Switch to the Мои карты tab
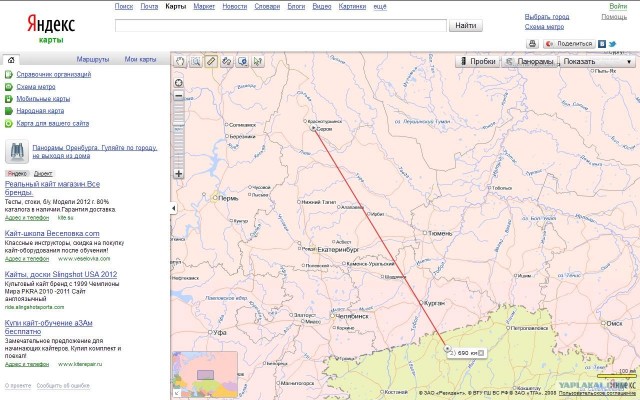The image size is (640, 400). [x=139, y=60]
